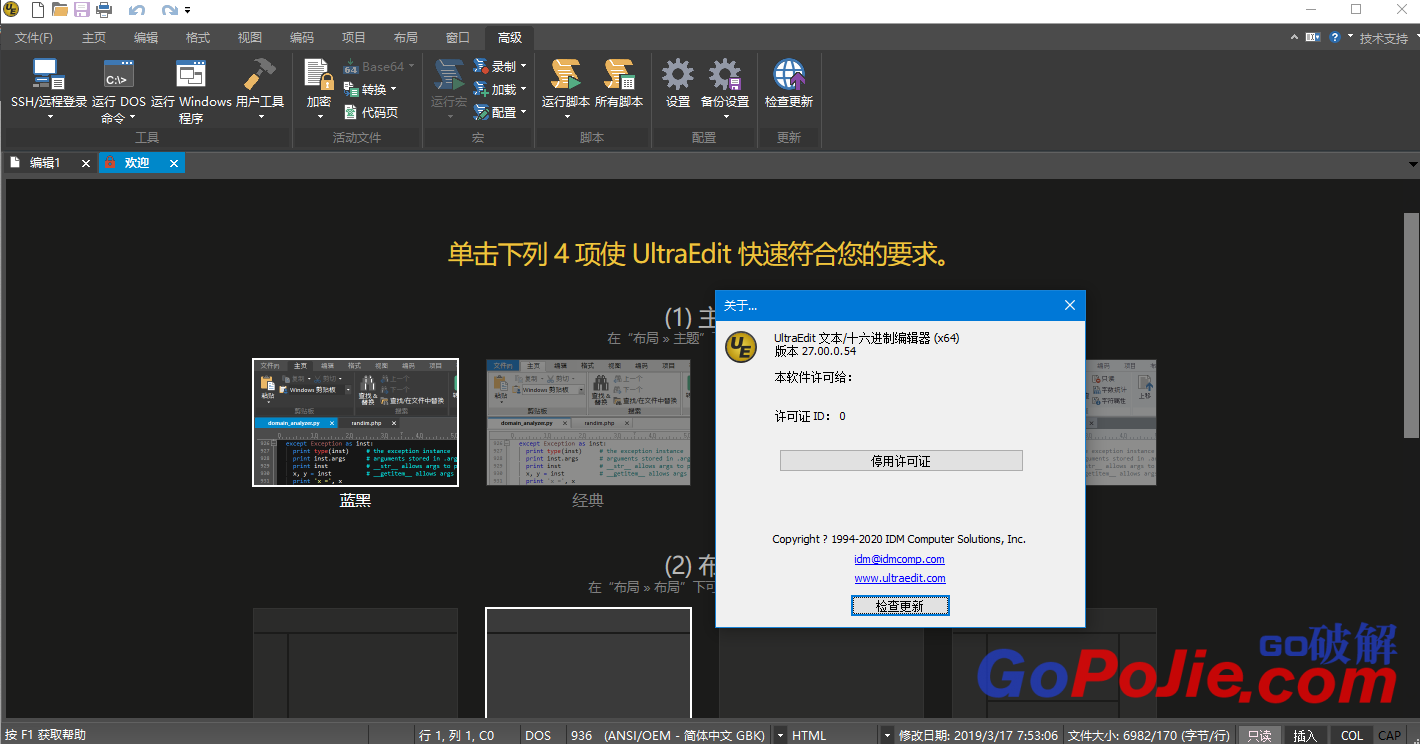This screenshot has height=744, width=1420.
Task: Expand the 加密 dropdown arrow
Action: click(x=321, y=116)
